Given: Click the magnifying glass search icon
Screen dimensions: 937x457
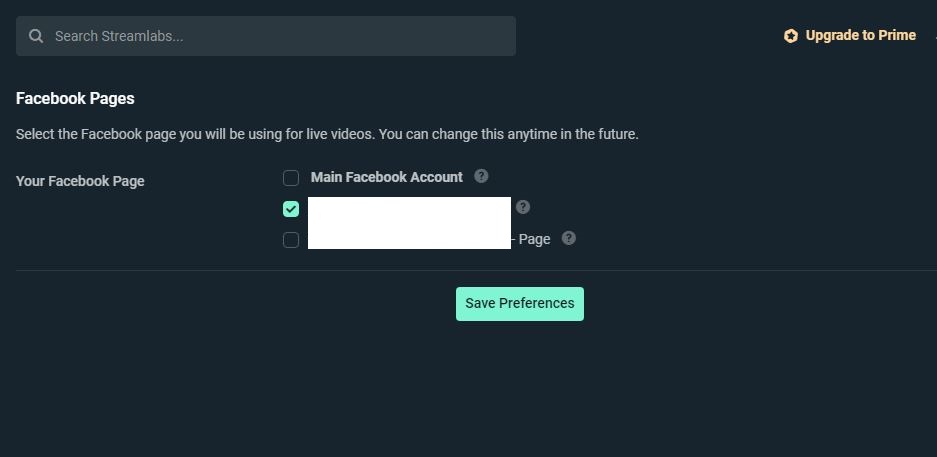Looking at the screenshot, I should (36, 36).
